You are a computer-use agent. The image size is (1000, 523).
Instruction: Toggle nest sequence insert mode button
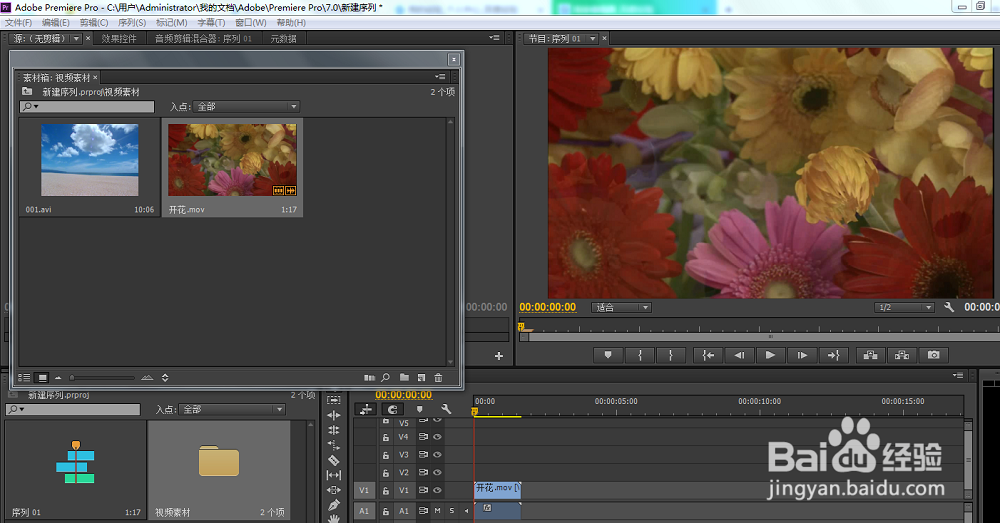(365, 409)
